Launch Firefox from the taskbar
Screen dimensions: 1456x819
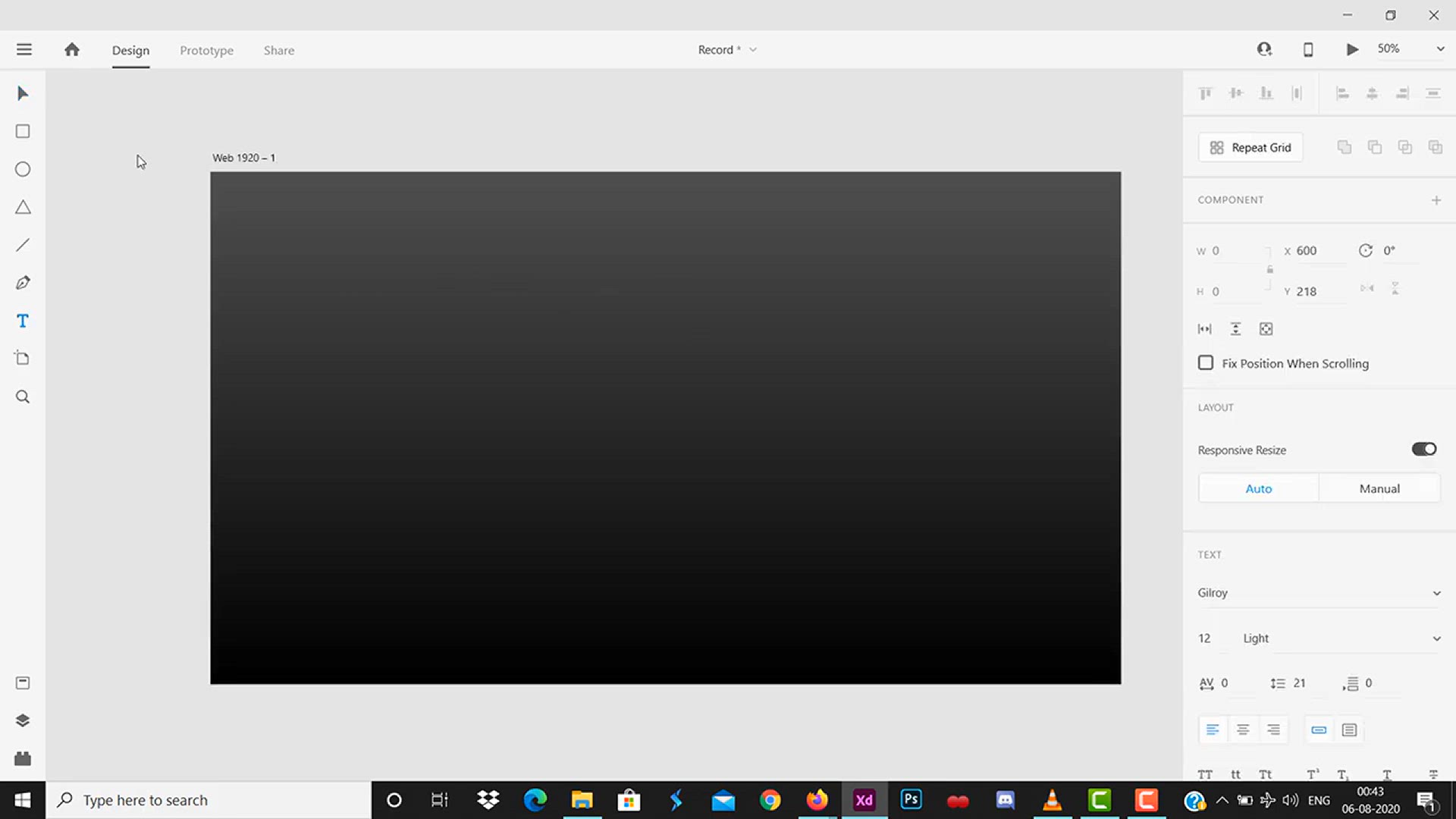(x=816, y=800)
